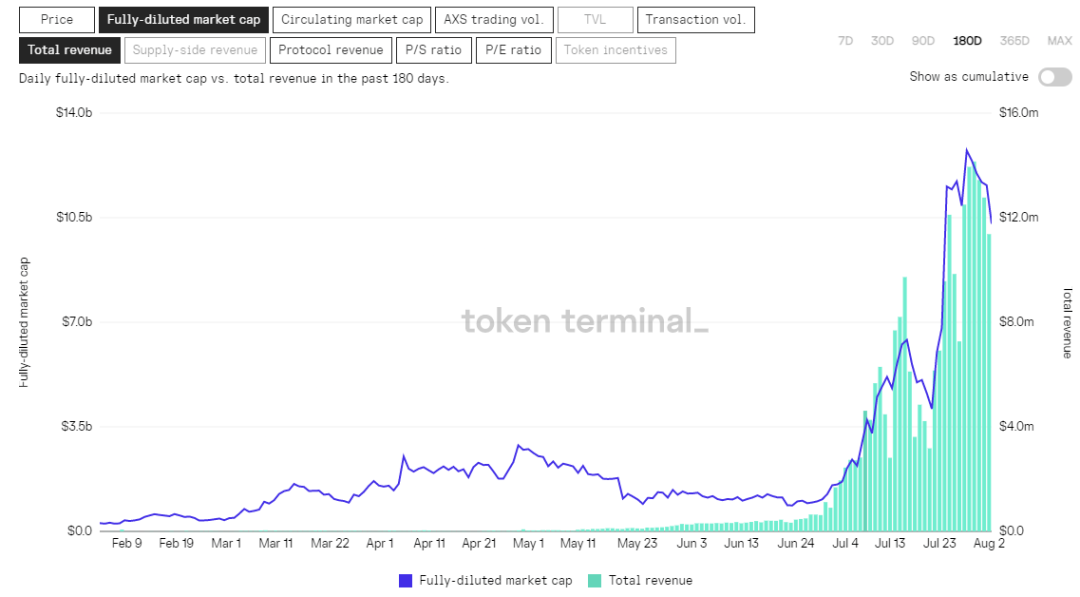Select the P/S ratio metric
Viewport: 1080px width, 597px height.
click(433, 50)
